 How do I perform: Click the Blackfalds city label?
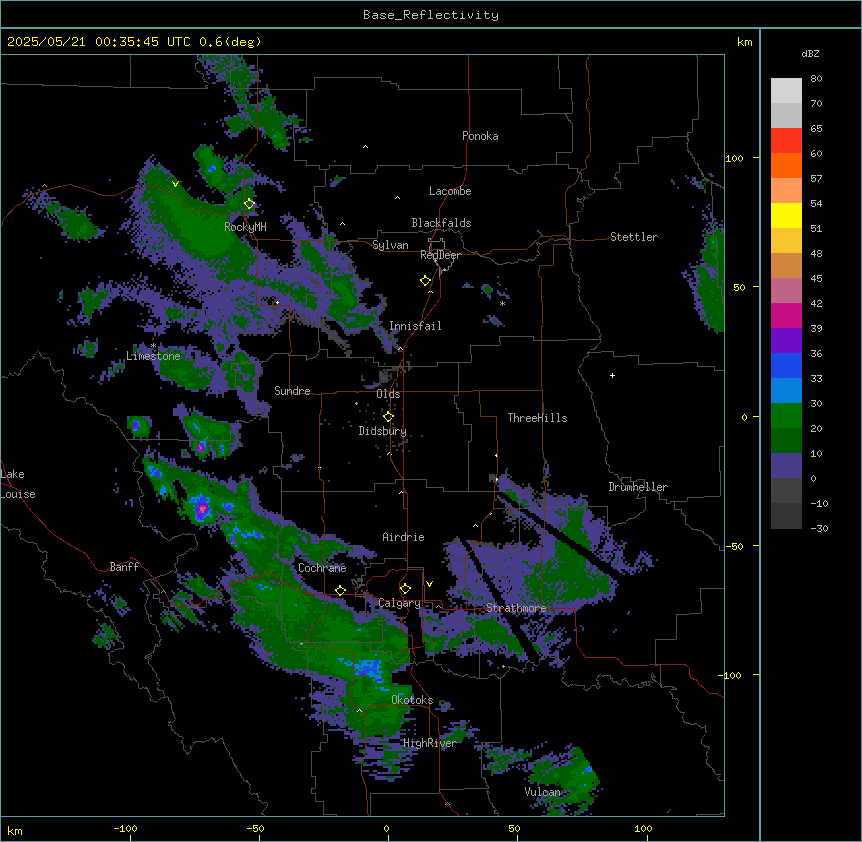pyautogui.click(x=441, y=223)
